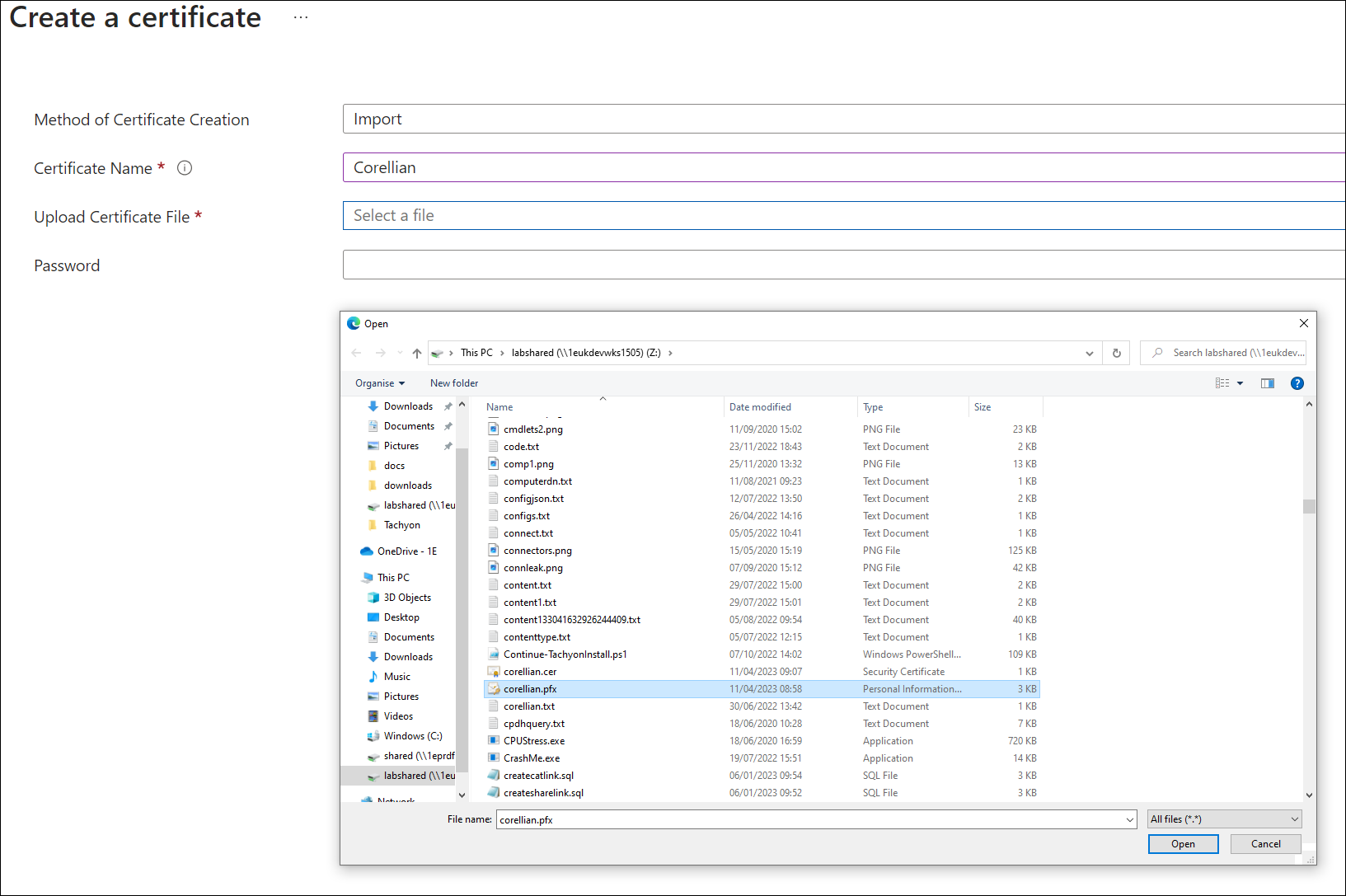1346x896 pixels.
Task: Open the Organise menu
Action: tap(380, 383)
